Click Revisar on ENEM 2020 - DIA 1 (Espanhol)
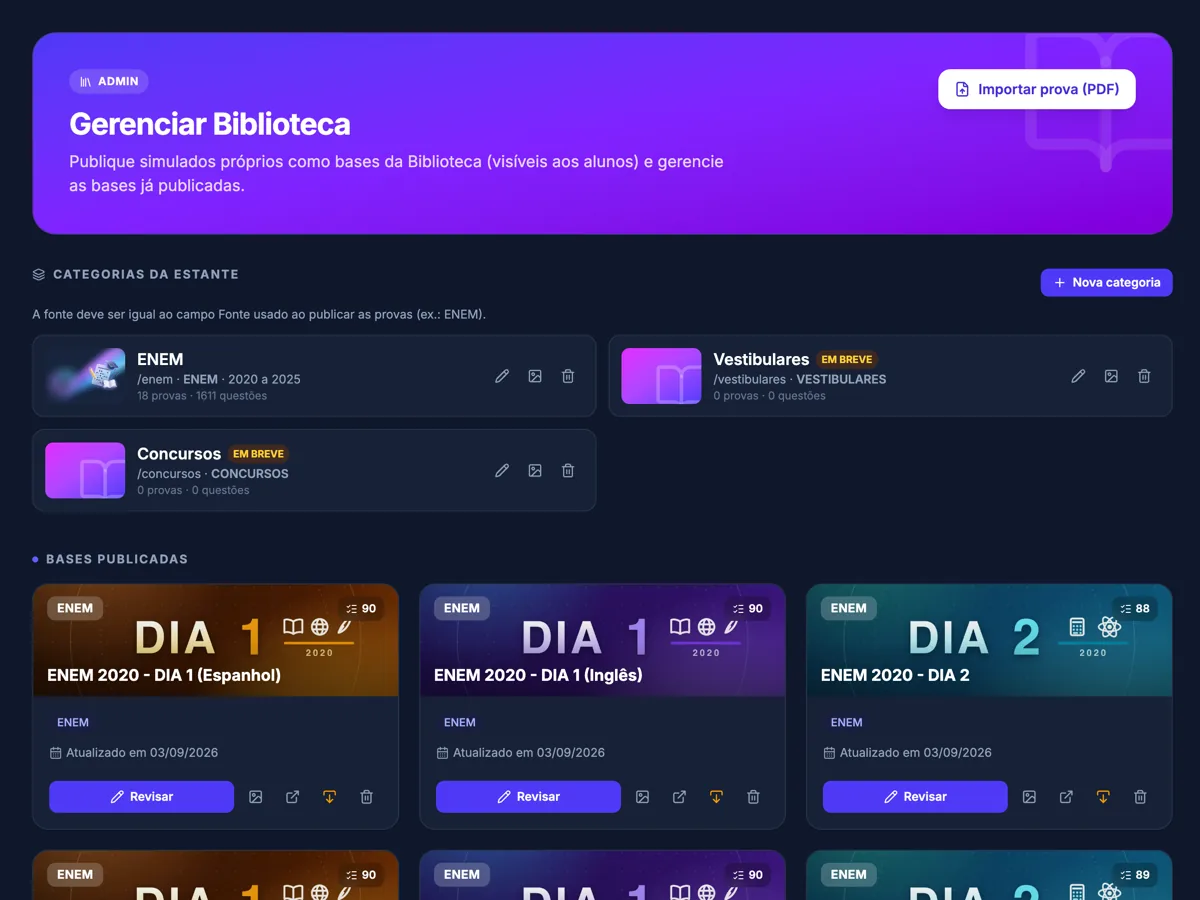This screenshot has height=900, width=1200. (141, 797)
